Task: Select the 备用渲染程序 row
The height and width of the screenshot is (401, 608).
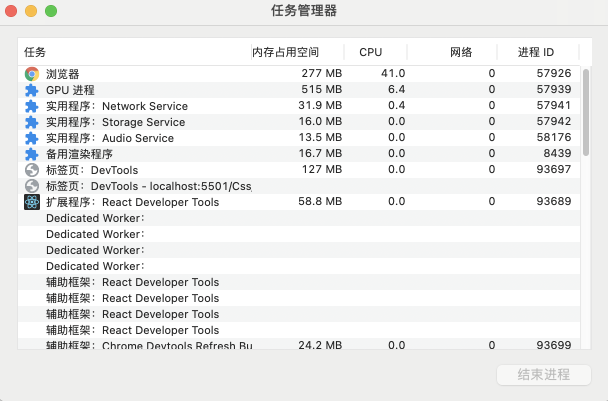Action: pyautogui.click(x=299, y=154)
